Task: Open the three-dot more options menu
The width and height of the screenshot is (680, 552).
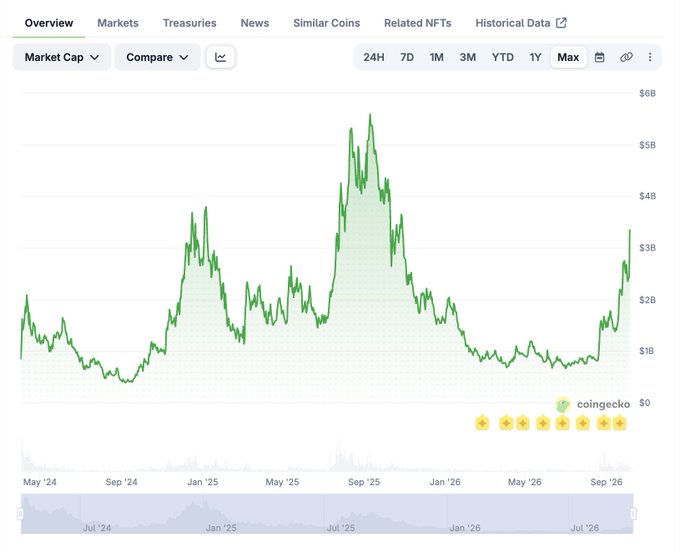Action: pos(650,57)
